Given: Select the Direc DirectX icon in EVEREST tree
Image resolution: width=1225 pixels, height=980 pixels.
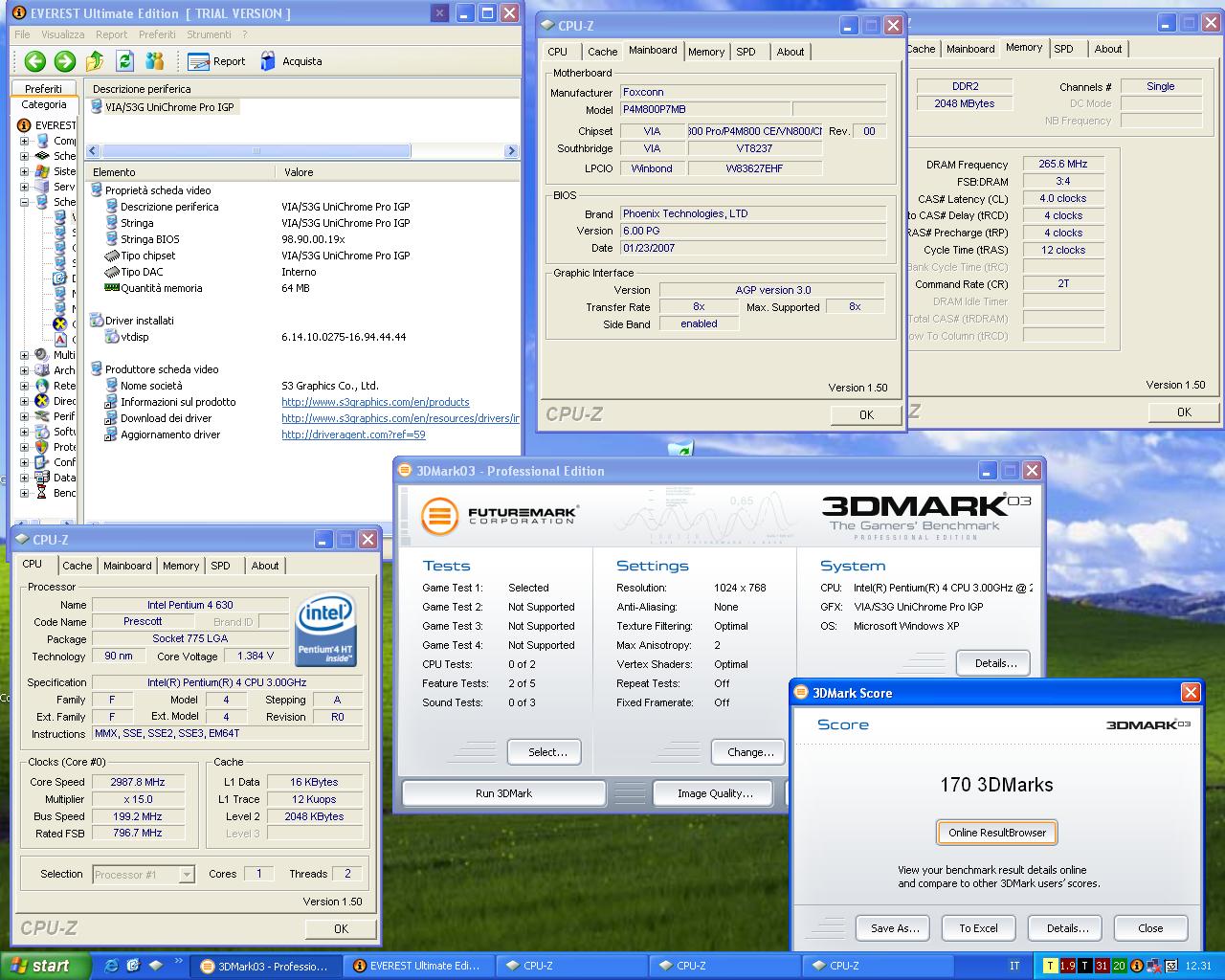Looking at the screenshot, I should coord(42,401).
